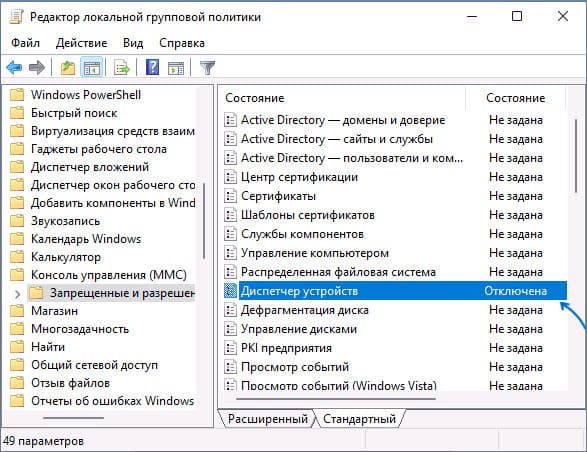
Task: Click the Filter funnel toolbar icon
Action: (x=207, y=68)
